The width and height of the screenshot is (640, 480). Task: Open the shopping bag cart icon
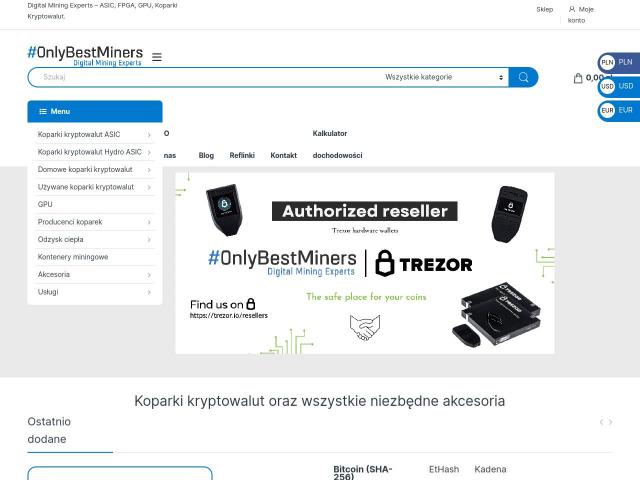(578, 78)
